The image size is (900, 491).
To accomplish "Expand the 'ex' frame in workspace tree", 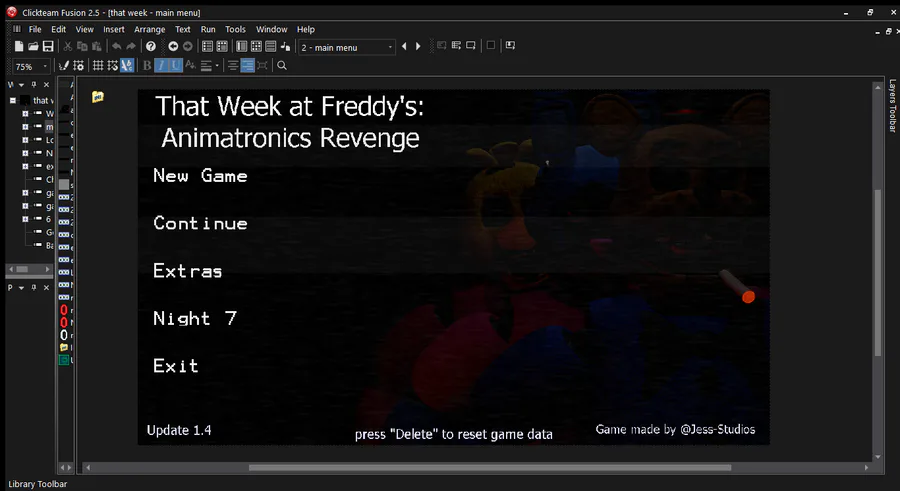I will [x=25, y=167].
